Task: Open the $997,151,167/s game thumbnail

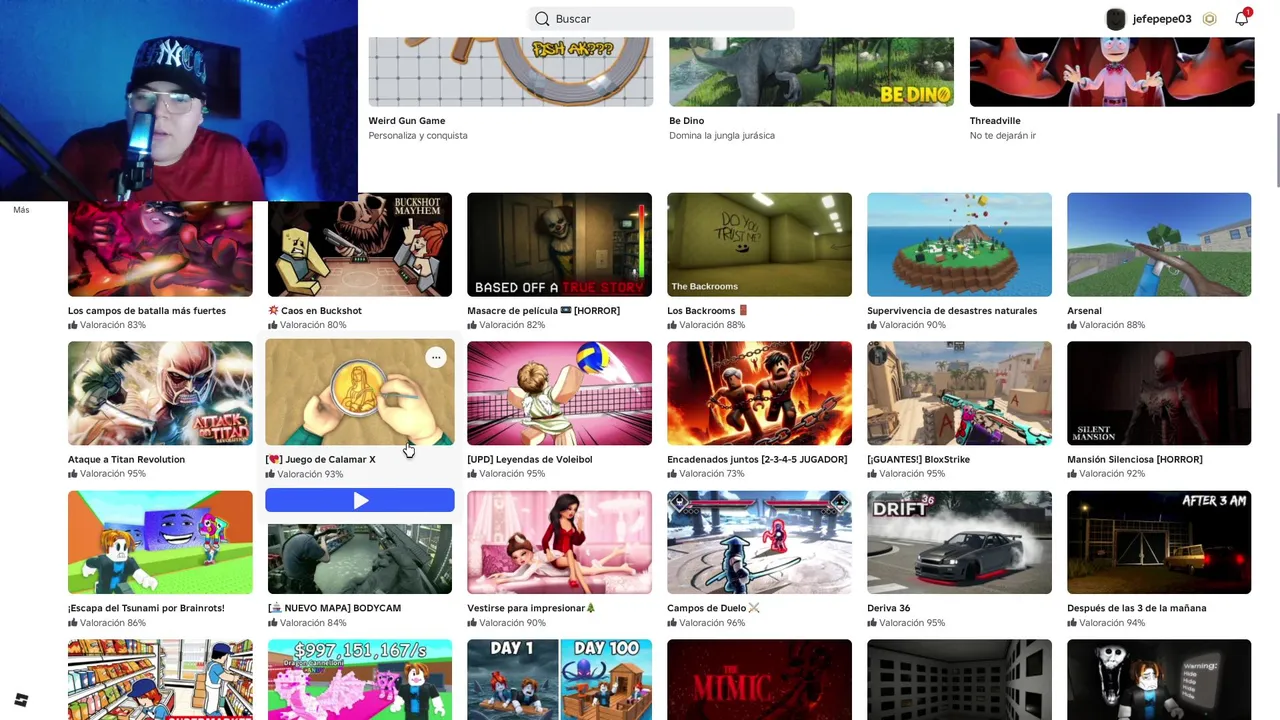Action: click(360, 680)
